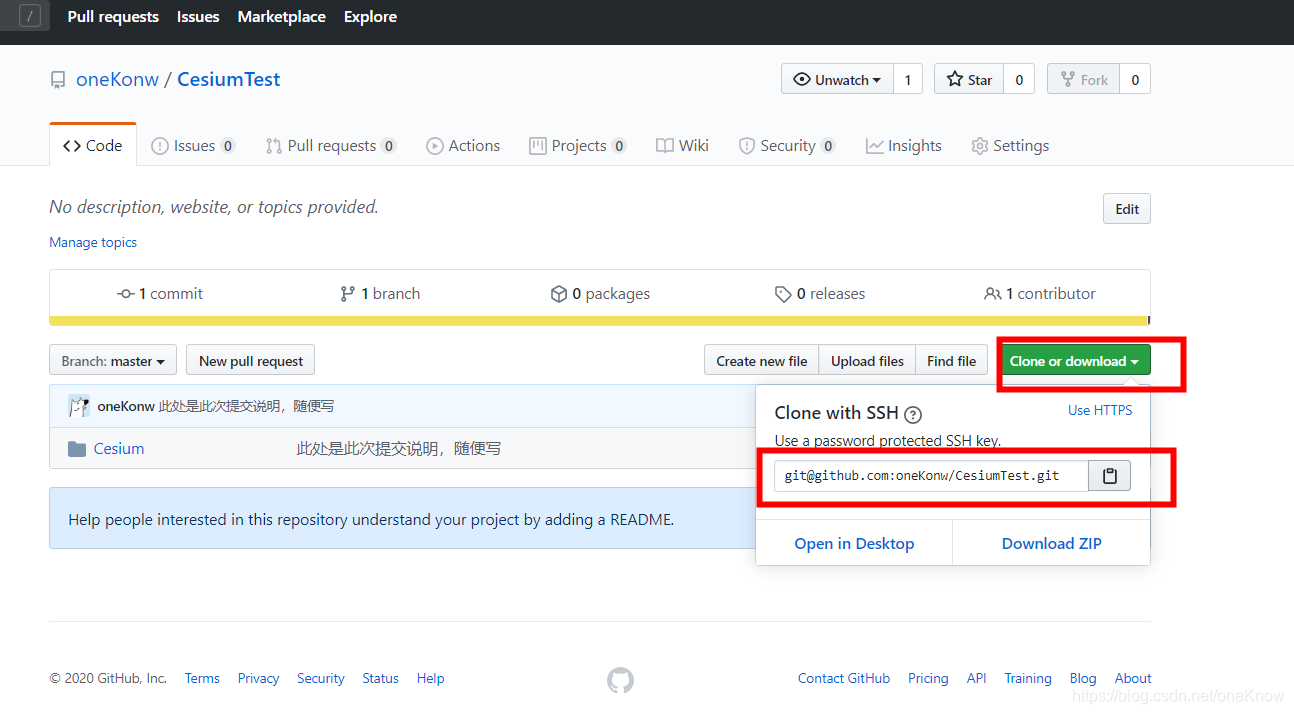The width and height of the screenshot is (1294, 714).
Task: Open Marketplace in top navigation
Action: (281, 17)
